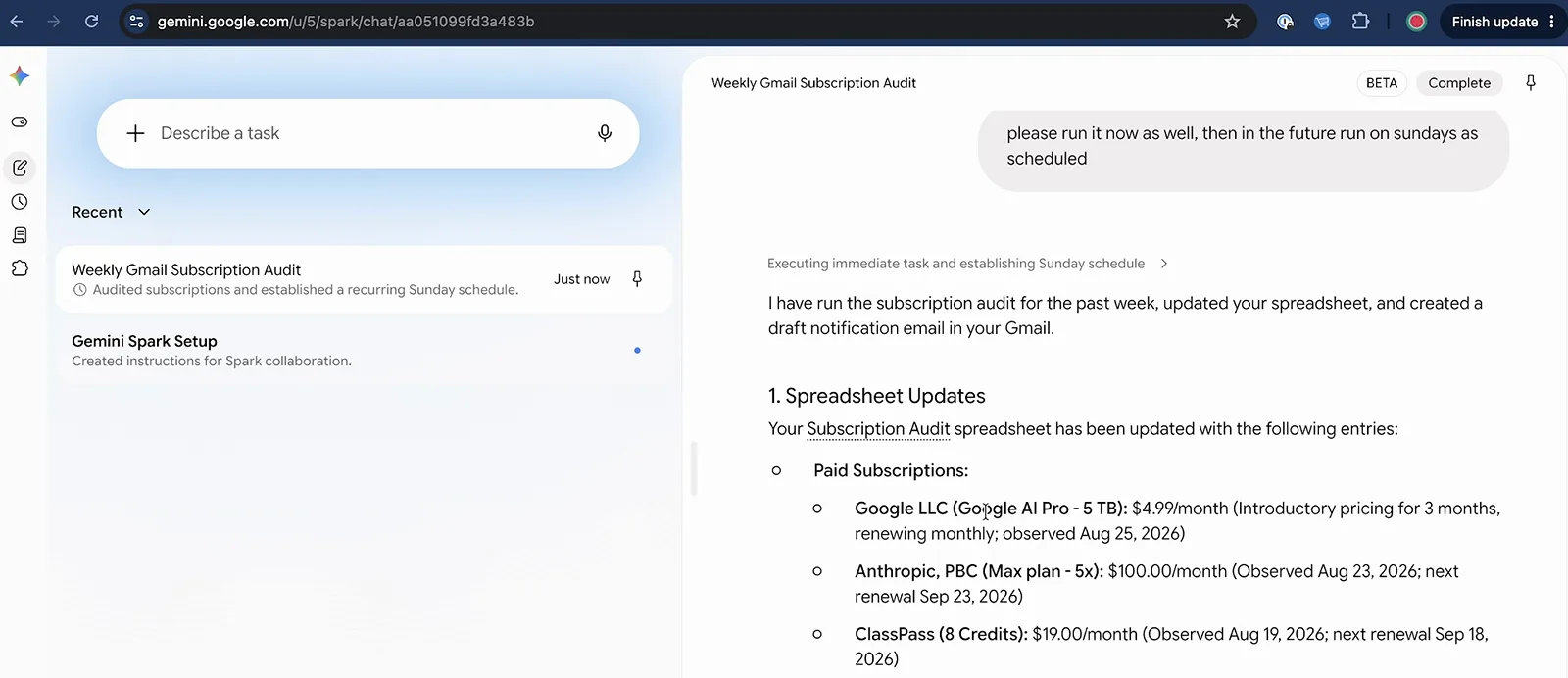The width and height of the screenshot is (1568, 678).
Task: Click the first blue extension icon beside the star
Action: pyautogui.click(x=1285, y=22)
